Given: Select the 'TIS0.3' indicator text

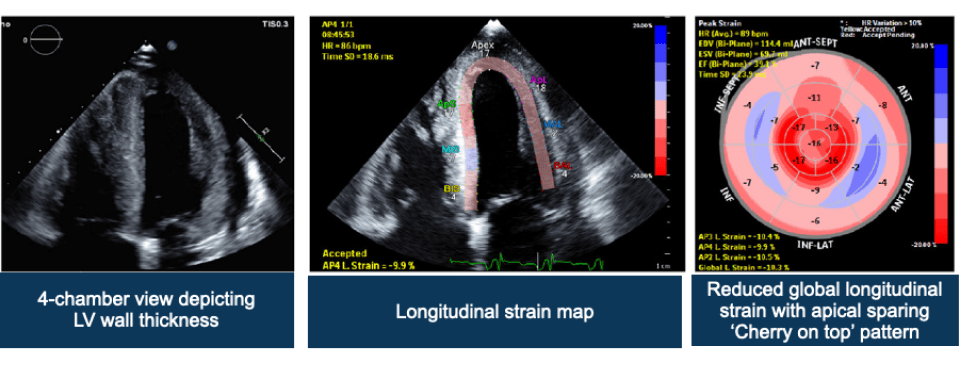Looking at the screenshot, I should coord(274,23).
